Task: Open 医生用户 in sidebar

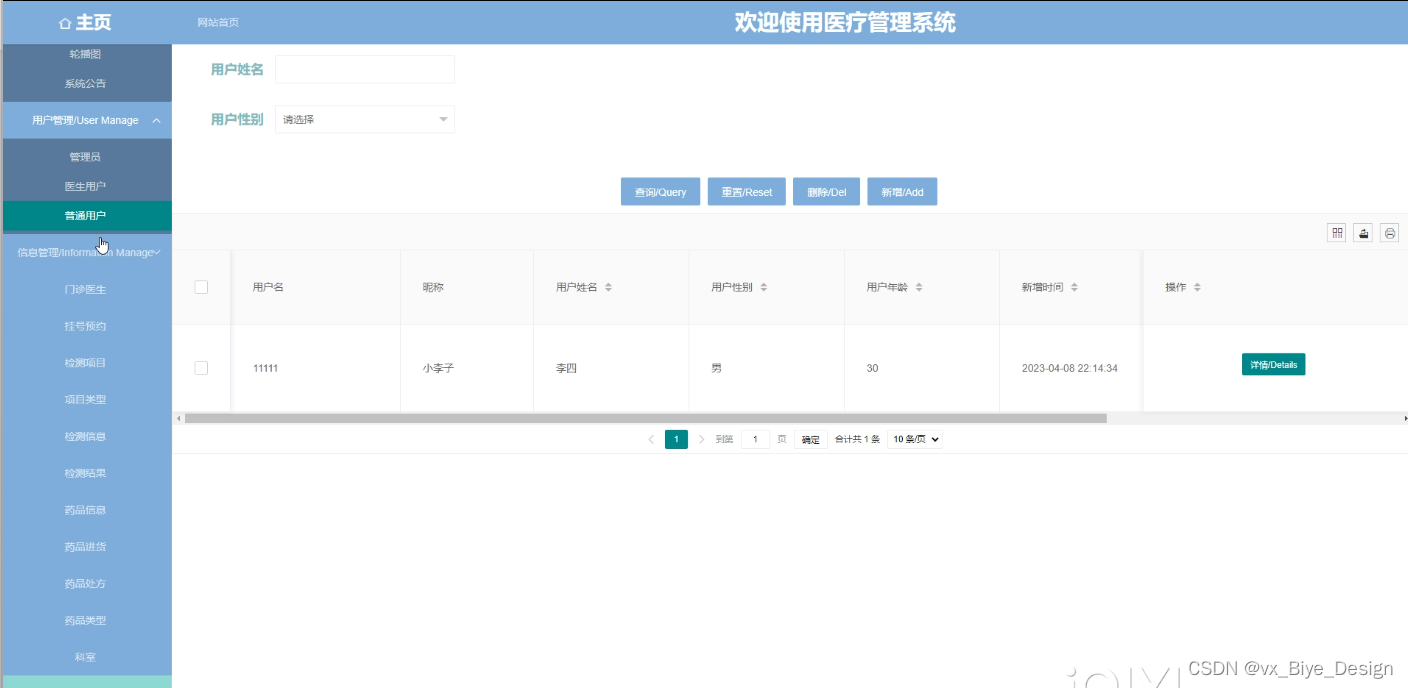Action: pyautogui.click(x=85, y=186)
